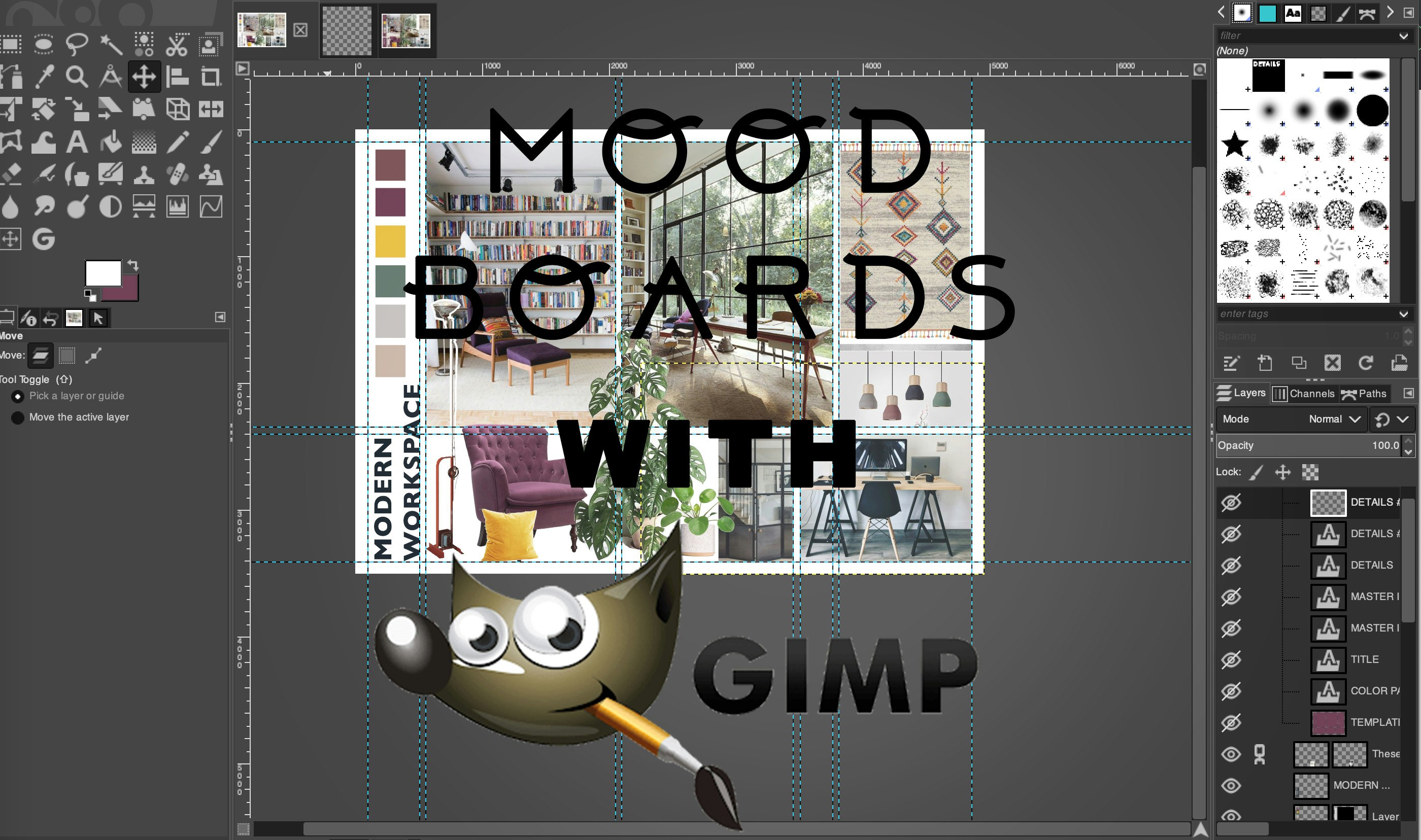Screen dimensions: 1421x840
Task: Select the Text tool
Action: click(x=77, y=142)
